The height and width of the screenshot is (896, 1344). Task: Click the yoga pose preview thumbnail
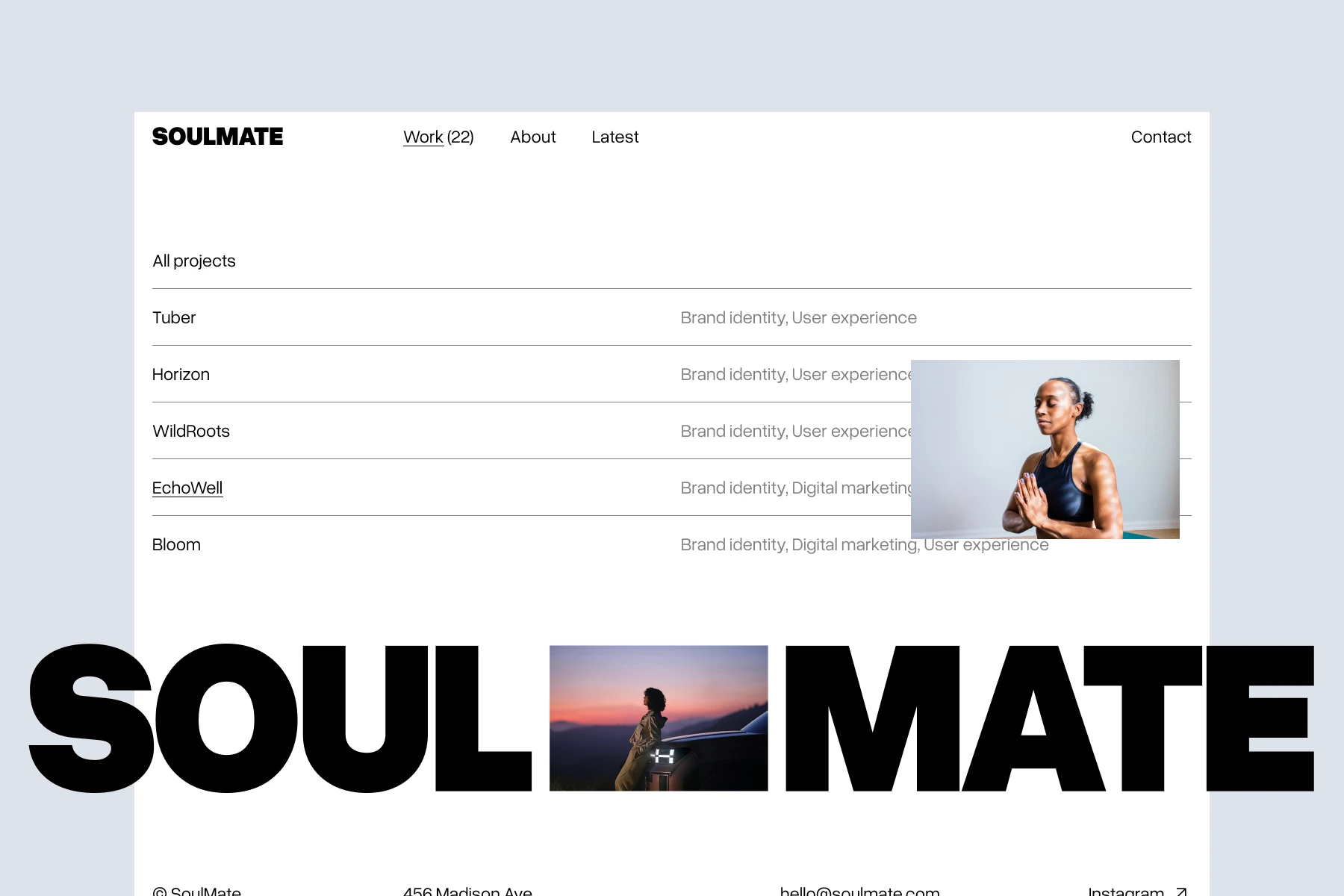[x=1045, y=449]
